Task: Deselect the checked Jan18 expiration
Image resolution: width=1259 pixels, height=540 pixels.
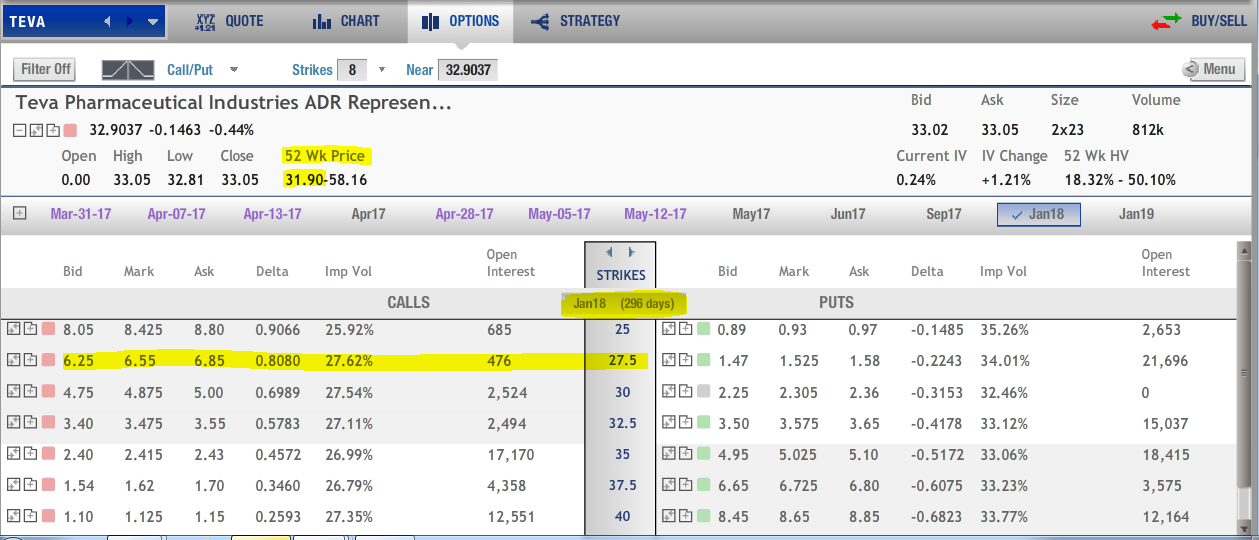Action: point(1038,214)
